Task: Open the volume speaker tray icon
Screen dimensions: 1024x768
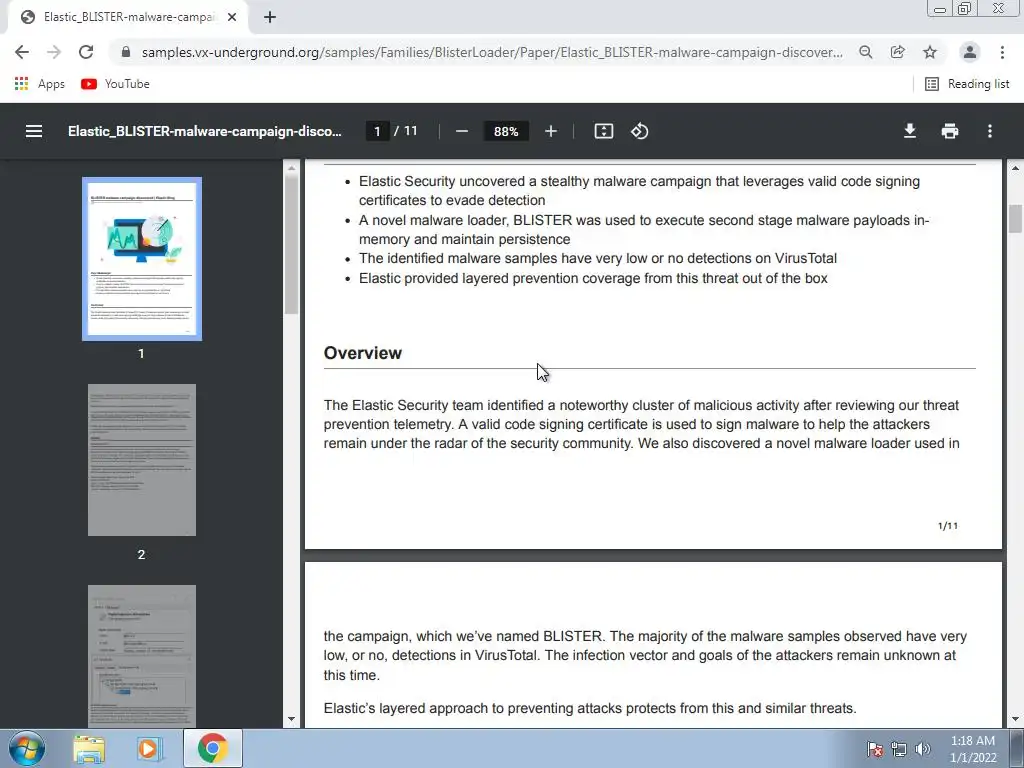Action: click(923, 749)
